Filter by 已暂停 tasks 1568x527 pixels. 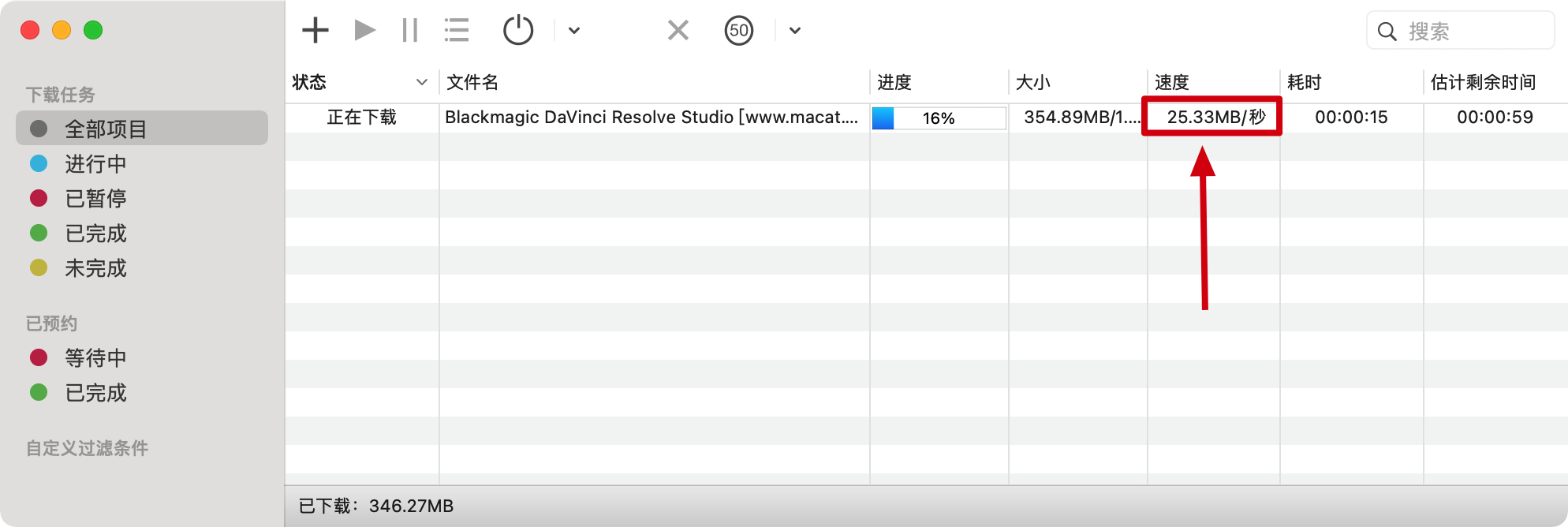95,199
